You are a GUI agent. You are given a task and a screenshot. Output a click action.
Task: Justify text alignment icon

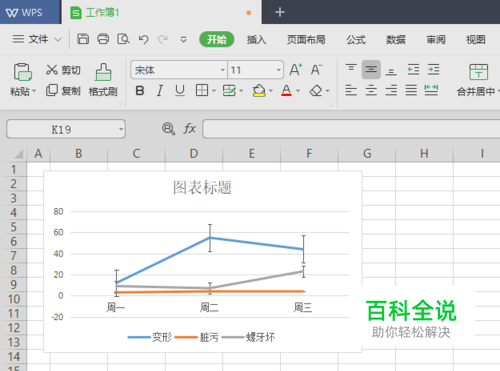tap(411, 90)
